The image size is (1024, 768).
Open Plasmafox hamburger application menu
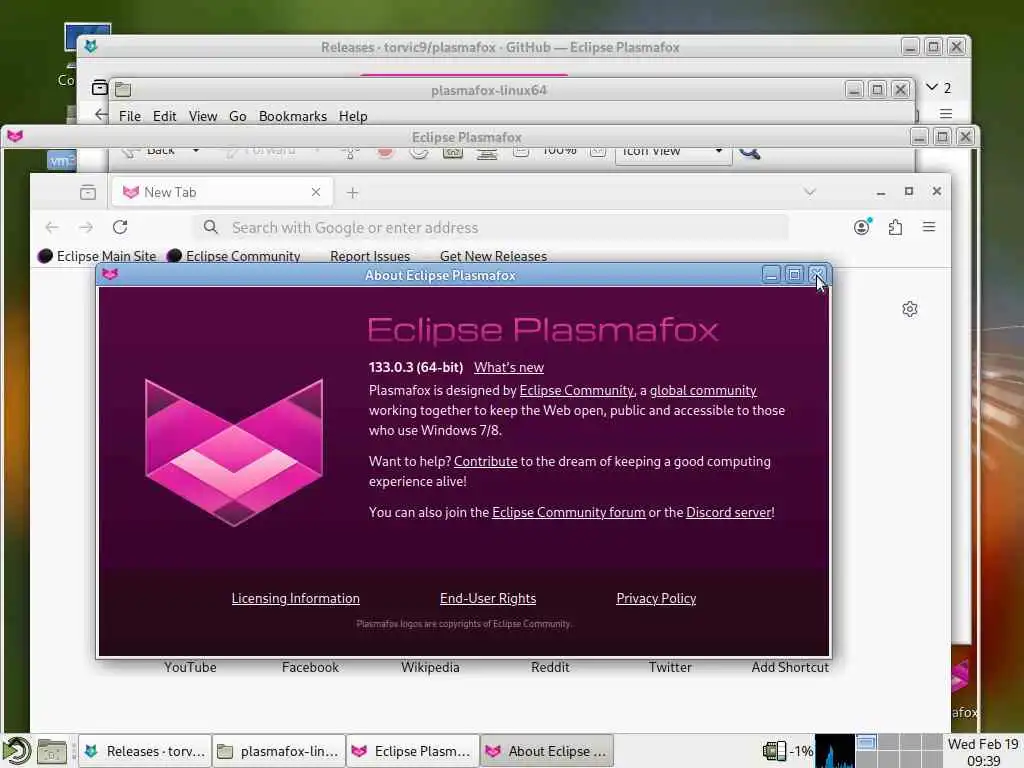[929, 227]
